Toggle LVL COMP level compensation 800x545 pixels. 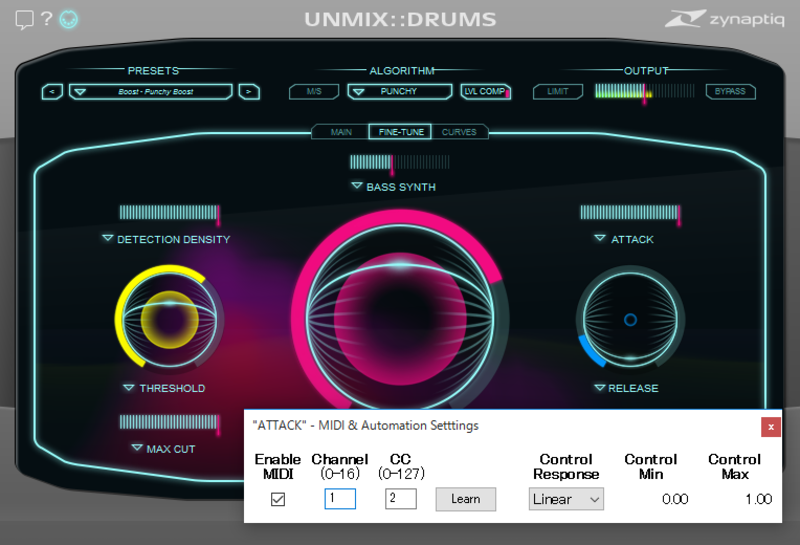coord(485,91)
